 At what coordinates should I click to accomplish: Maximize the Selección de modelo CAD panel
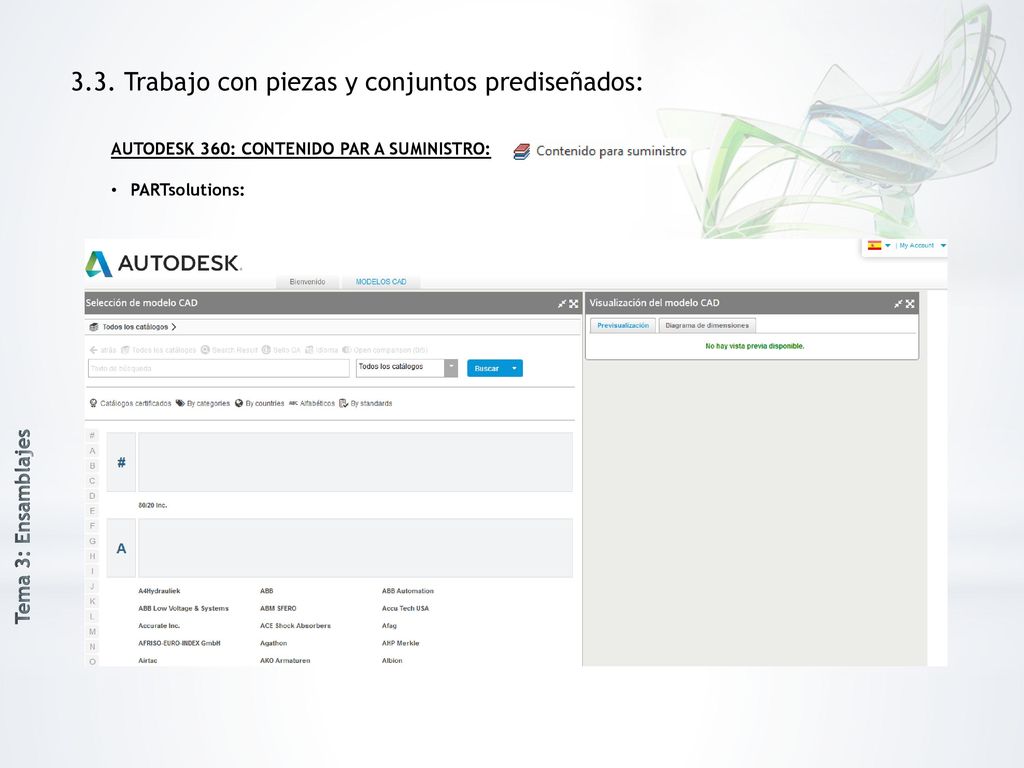point(573,304)
